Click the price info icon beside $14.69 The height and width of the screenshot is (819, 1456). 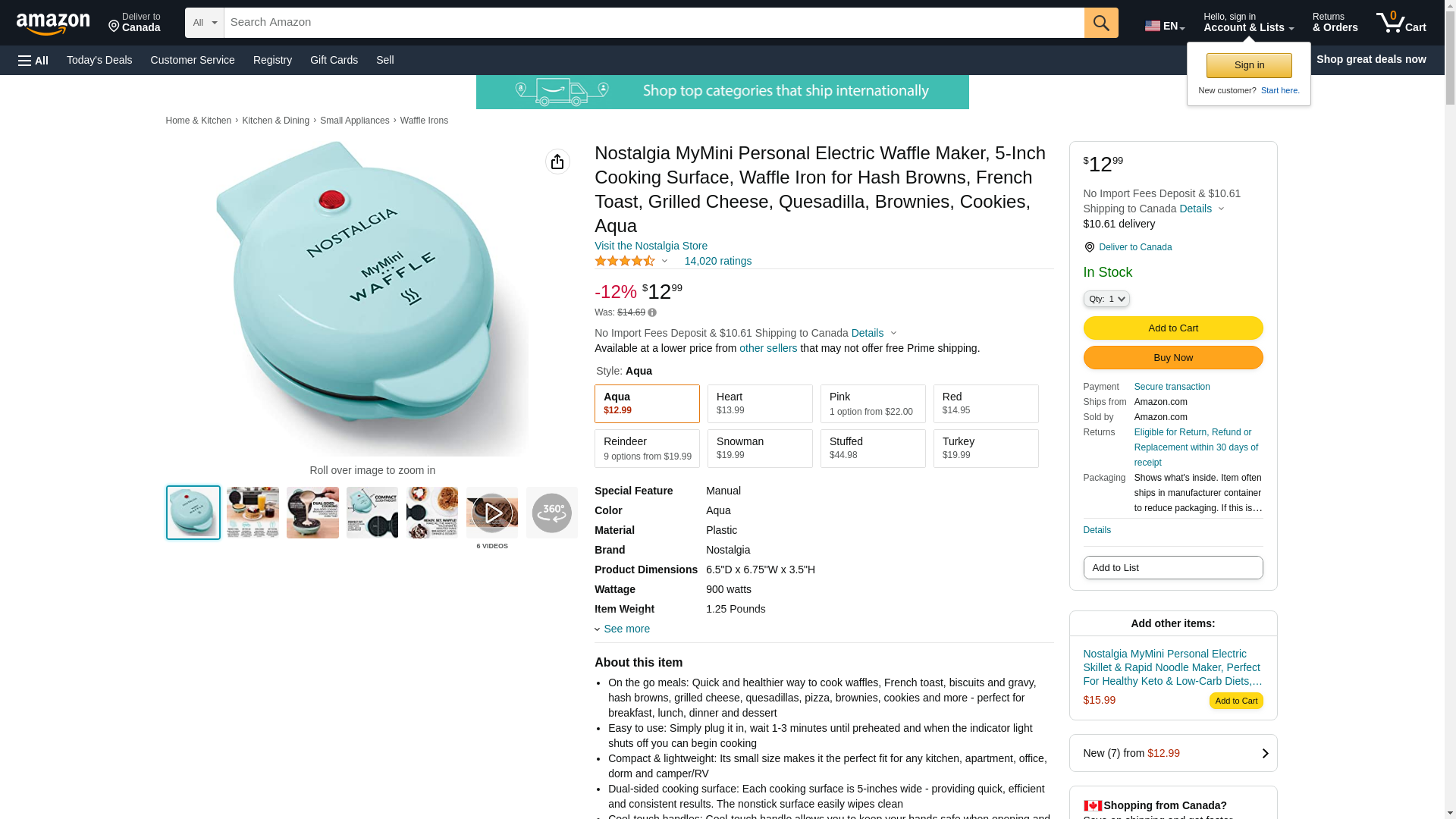pos(652,312)
